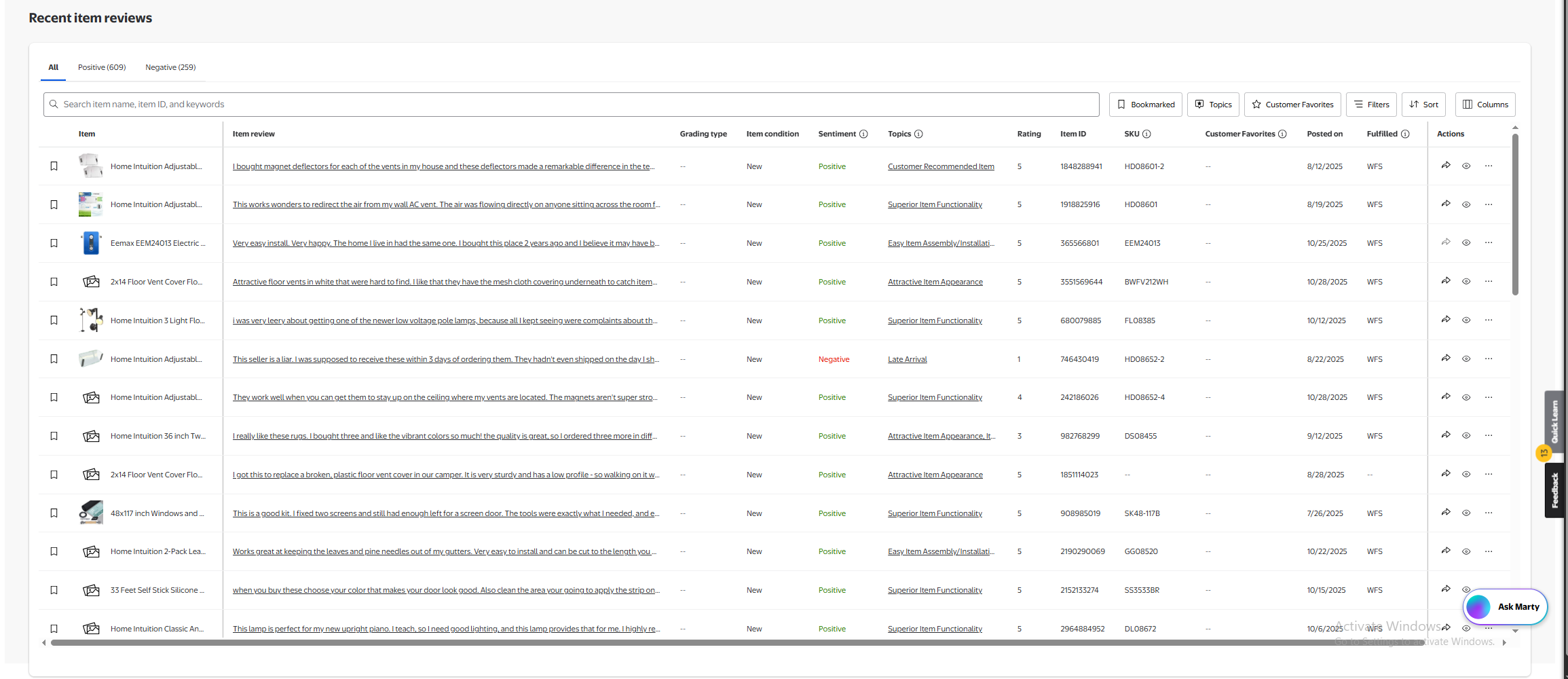The width and height of the screenshot is (1568, 679).
Task: Share the review posted 8/28/2025
Action: [x=1446, y=474]
